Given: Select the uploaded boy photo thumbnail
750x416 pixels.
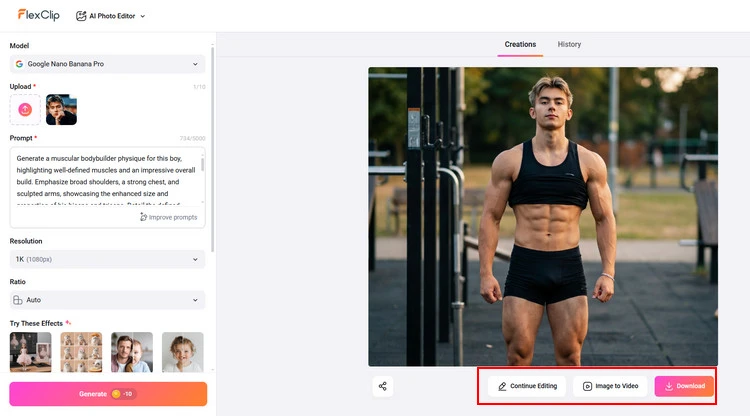Looking at the screenshot, I should [x=61, y=109].
